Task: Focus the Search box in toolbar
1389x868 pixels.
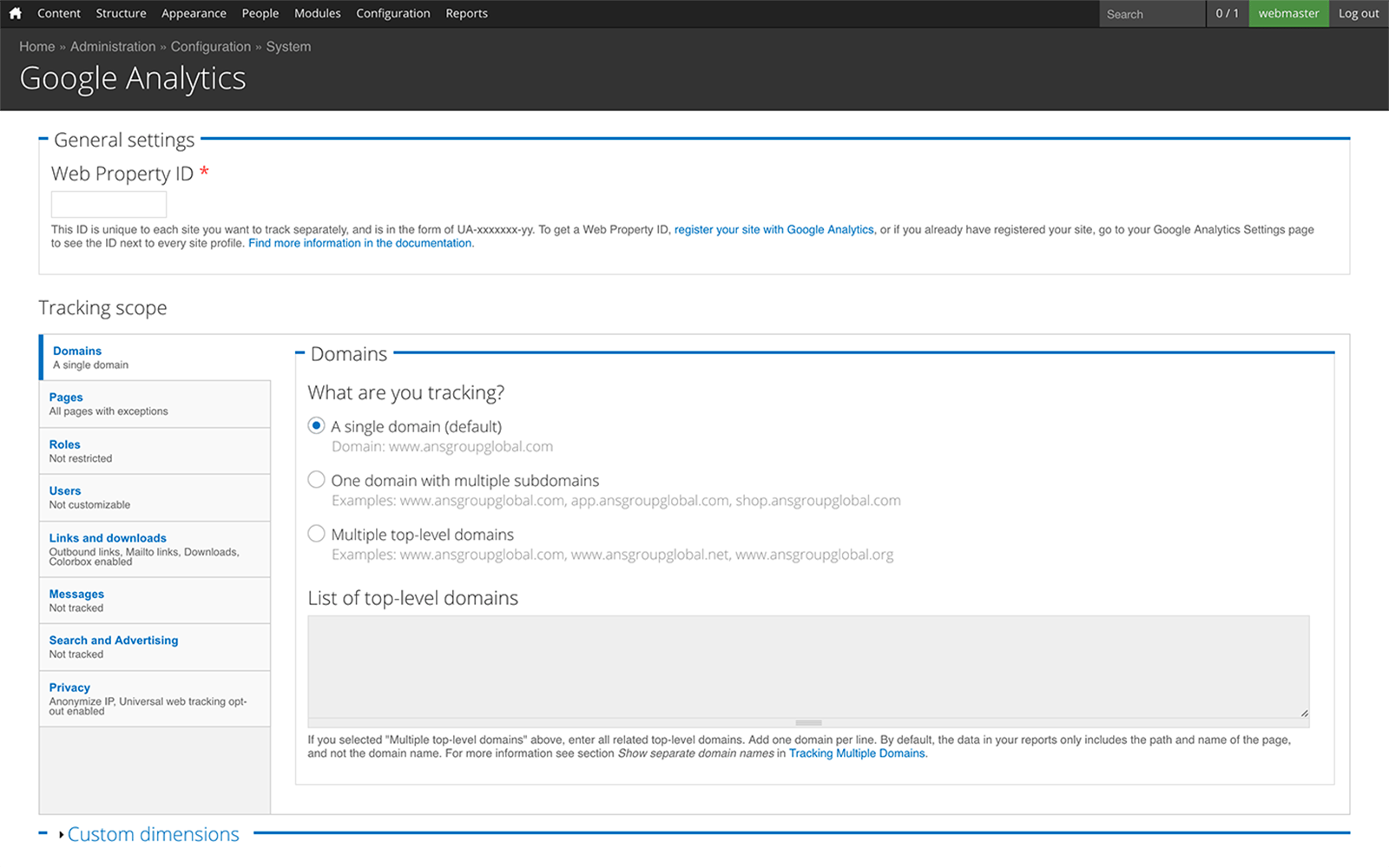Action: click(1151, 14)
